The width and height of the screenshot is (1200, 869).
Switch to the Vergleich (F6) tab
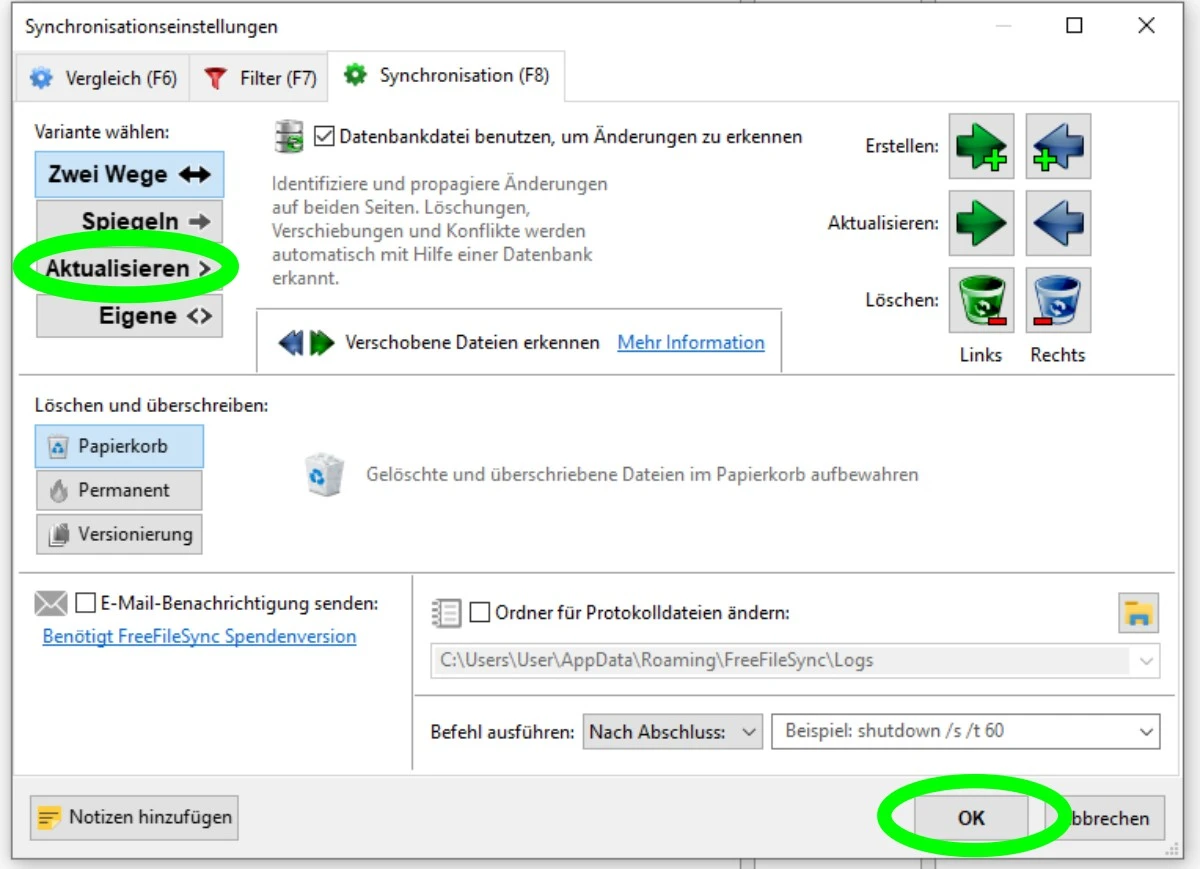click(x=101, y=78)
